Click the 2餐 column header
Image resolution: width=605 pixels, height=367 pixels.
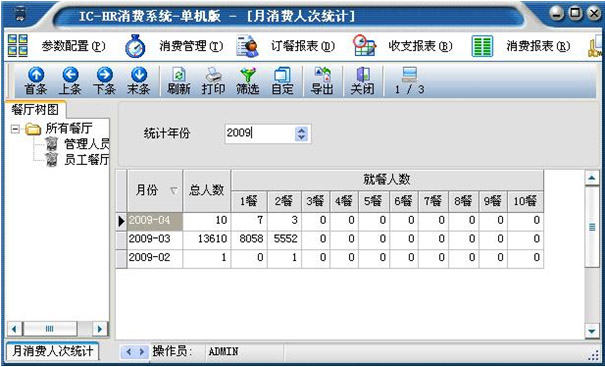click(284, 201)
